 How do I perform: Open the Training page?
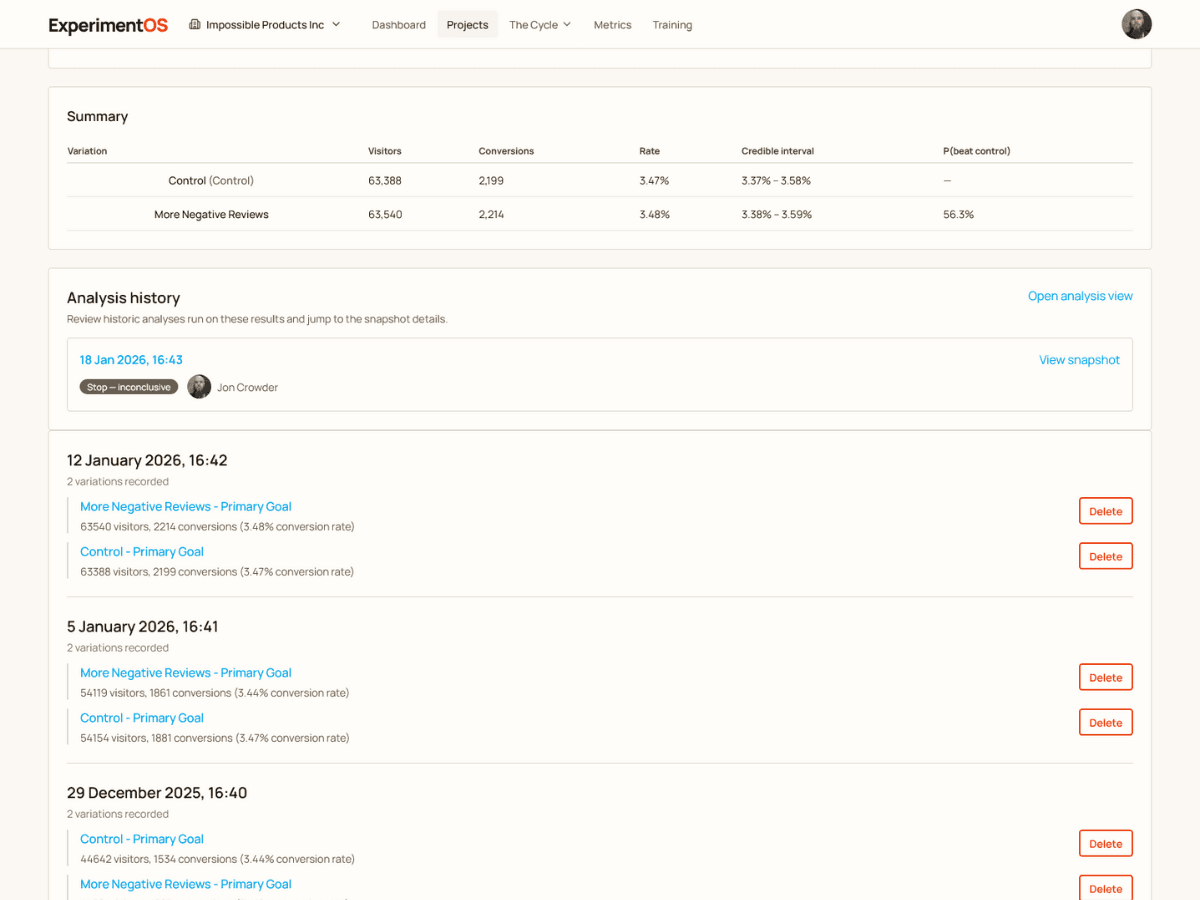671,24
